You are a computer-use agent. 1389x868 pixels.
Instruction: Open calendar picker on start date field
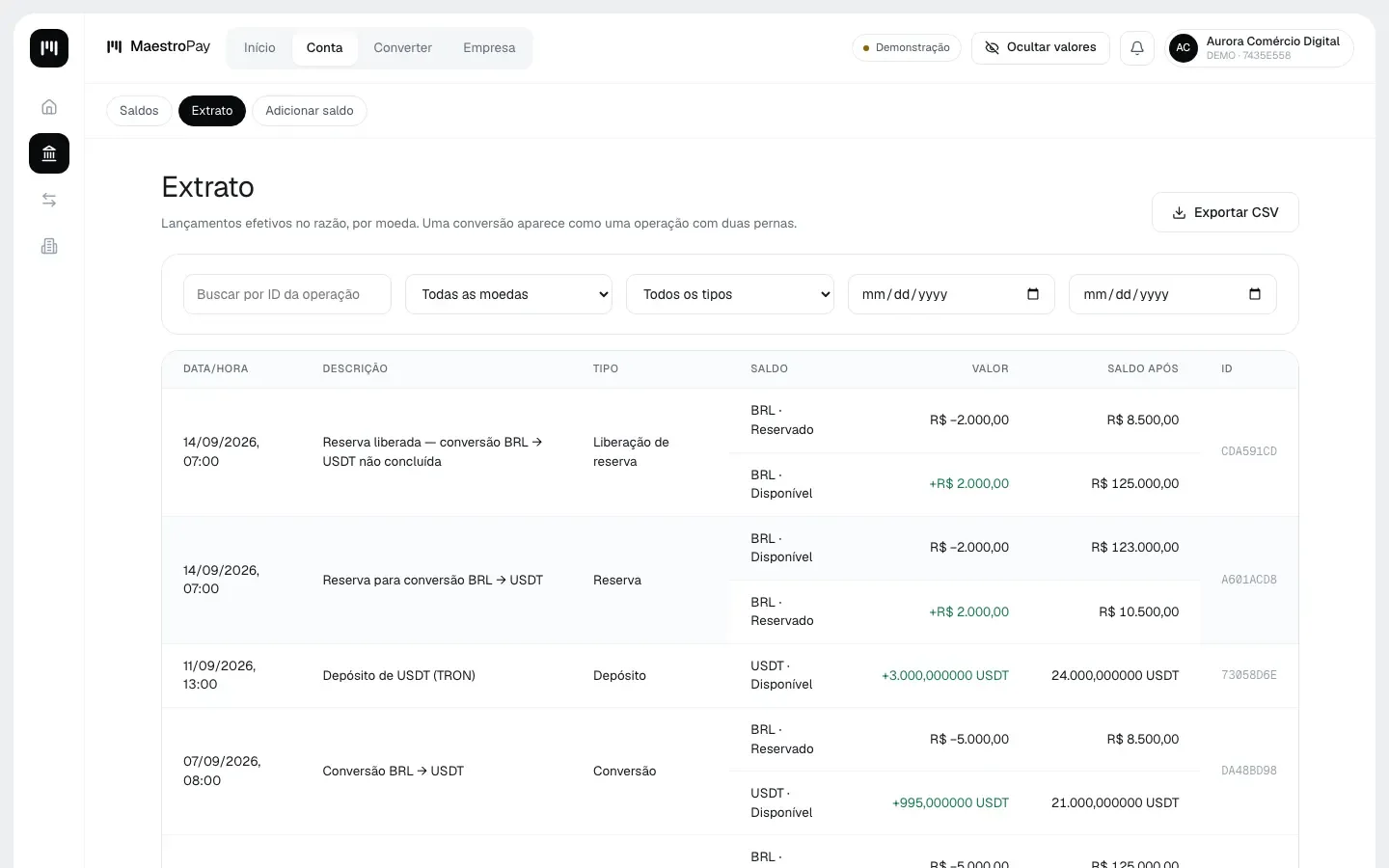(1033, 294)
